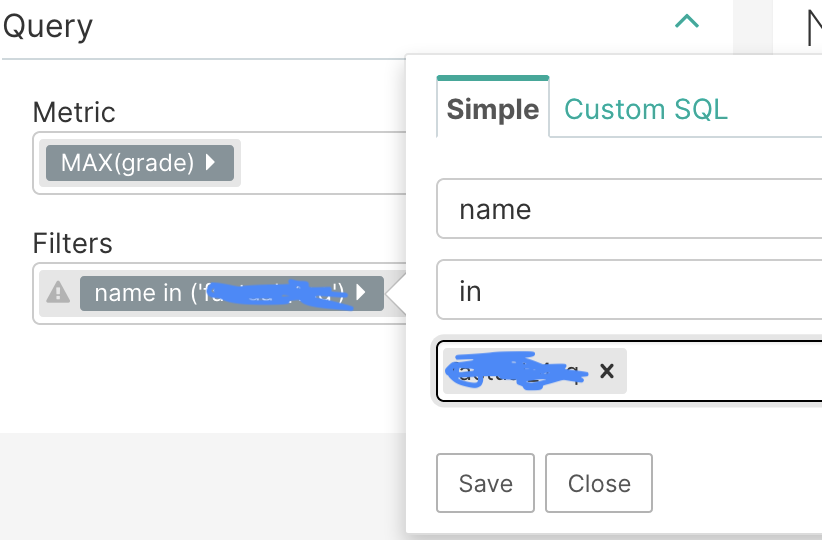Remove the selected filter value tag
The image size is (822, 540).
pos(607,371)
